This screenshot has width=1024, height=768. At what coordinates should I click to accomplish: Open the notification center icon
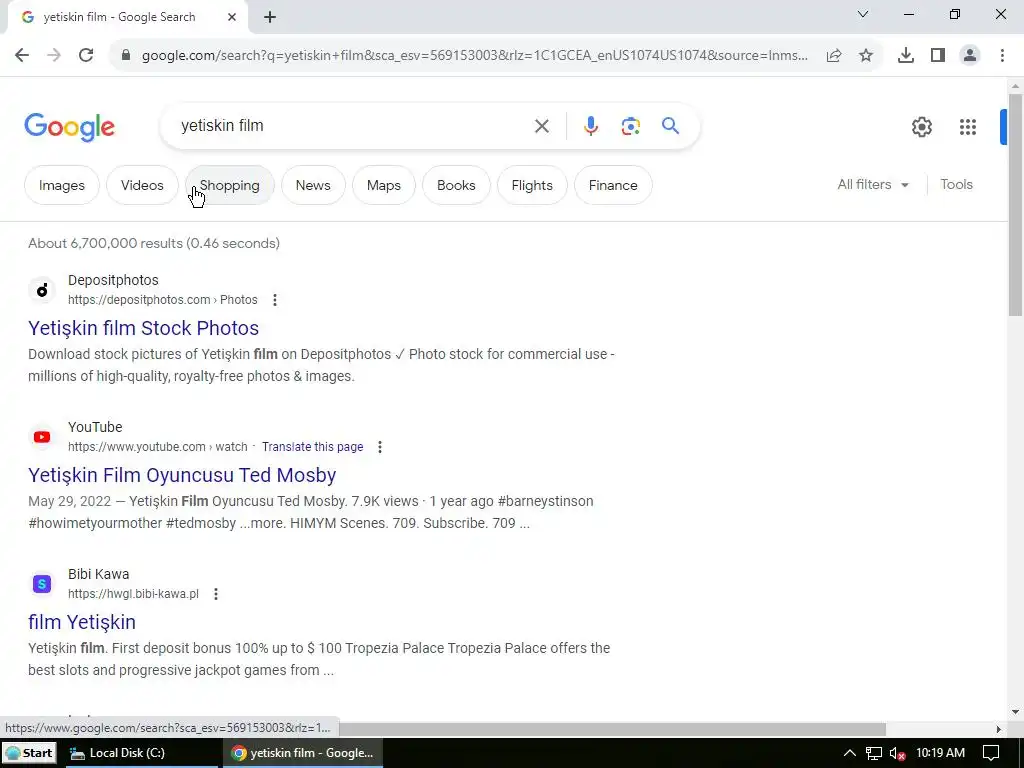coord(991,754)
